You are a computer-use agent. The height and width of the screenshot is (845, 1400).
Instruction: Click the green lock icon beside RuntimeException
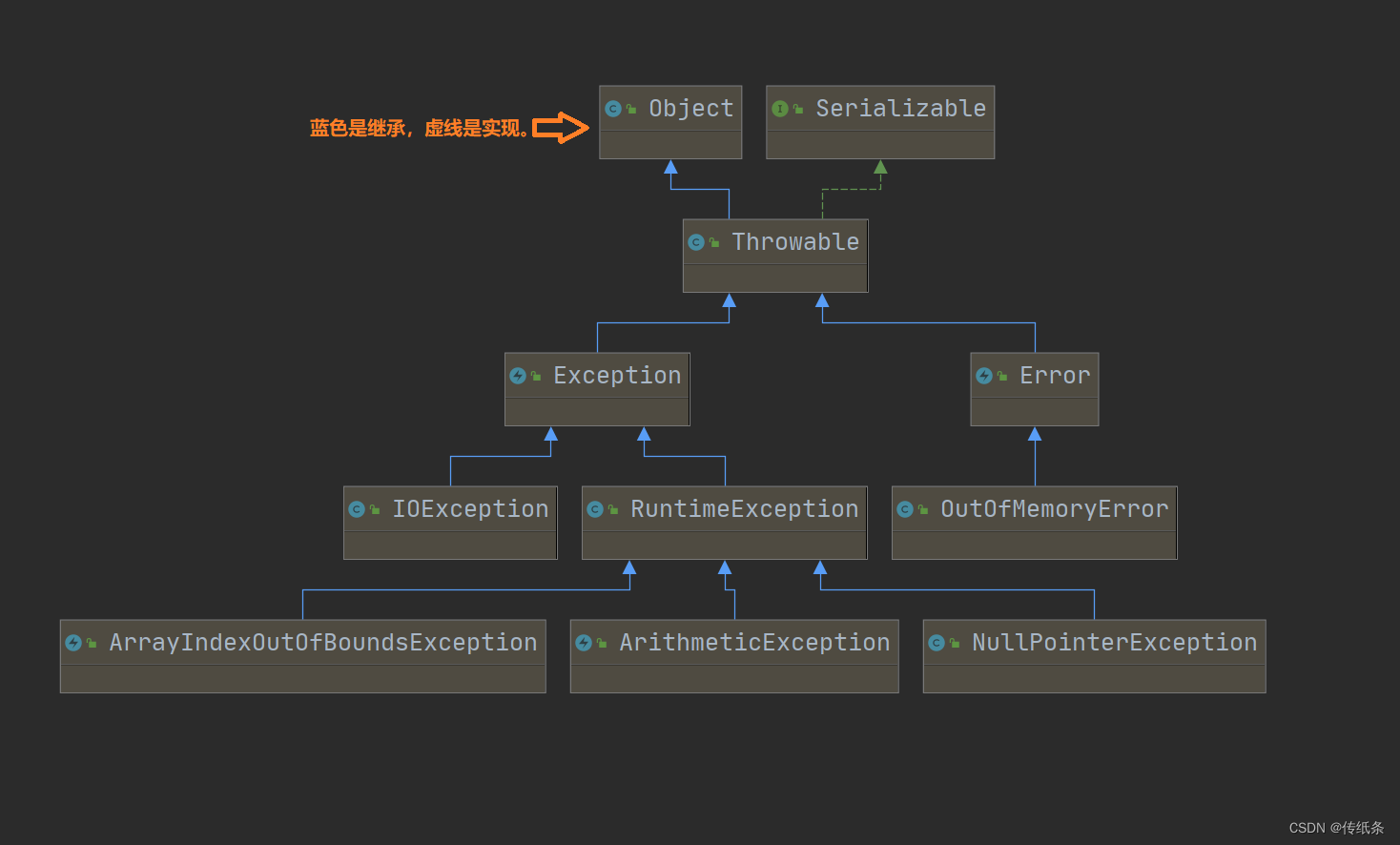pos(613,510)
